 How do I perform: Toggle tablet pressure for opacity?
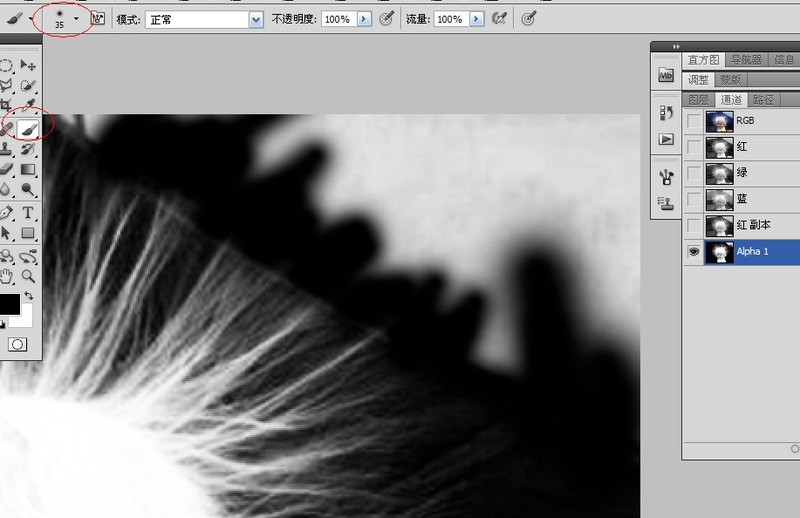387,19
